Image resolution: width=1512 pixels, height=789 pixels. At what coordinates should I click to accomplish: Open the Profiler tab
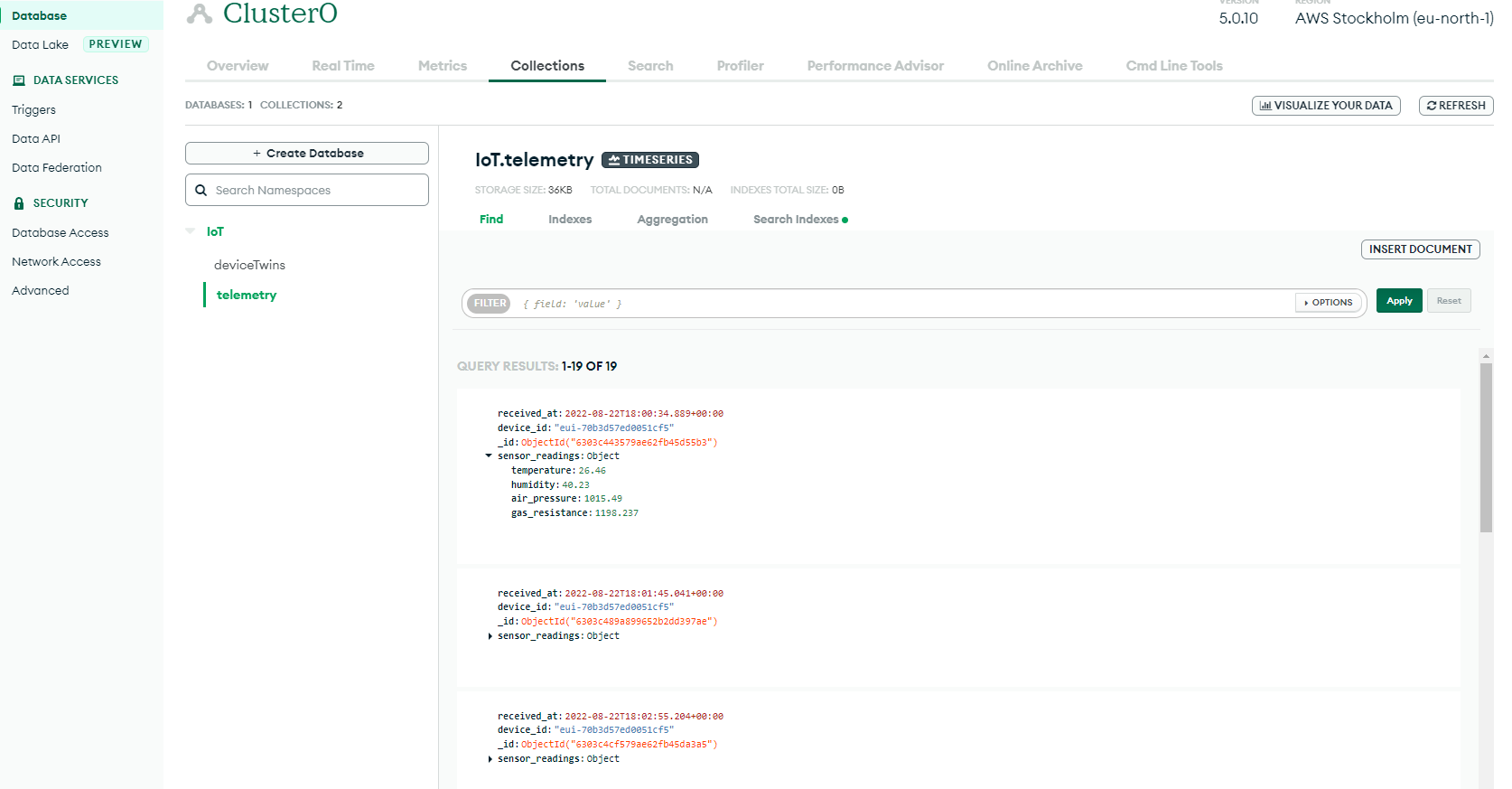tap(741, 66)
